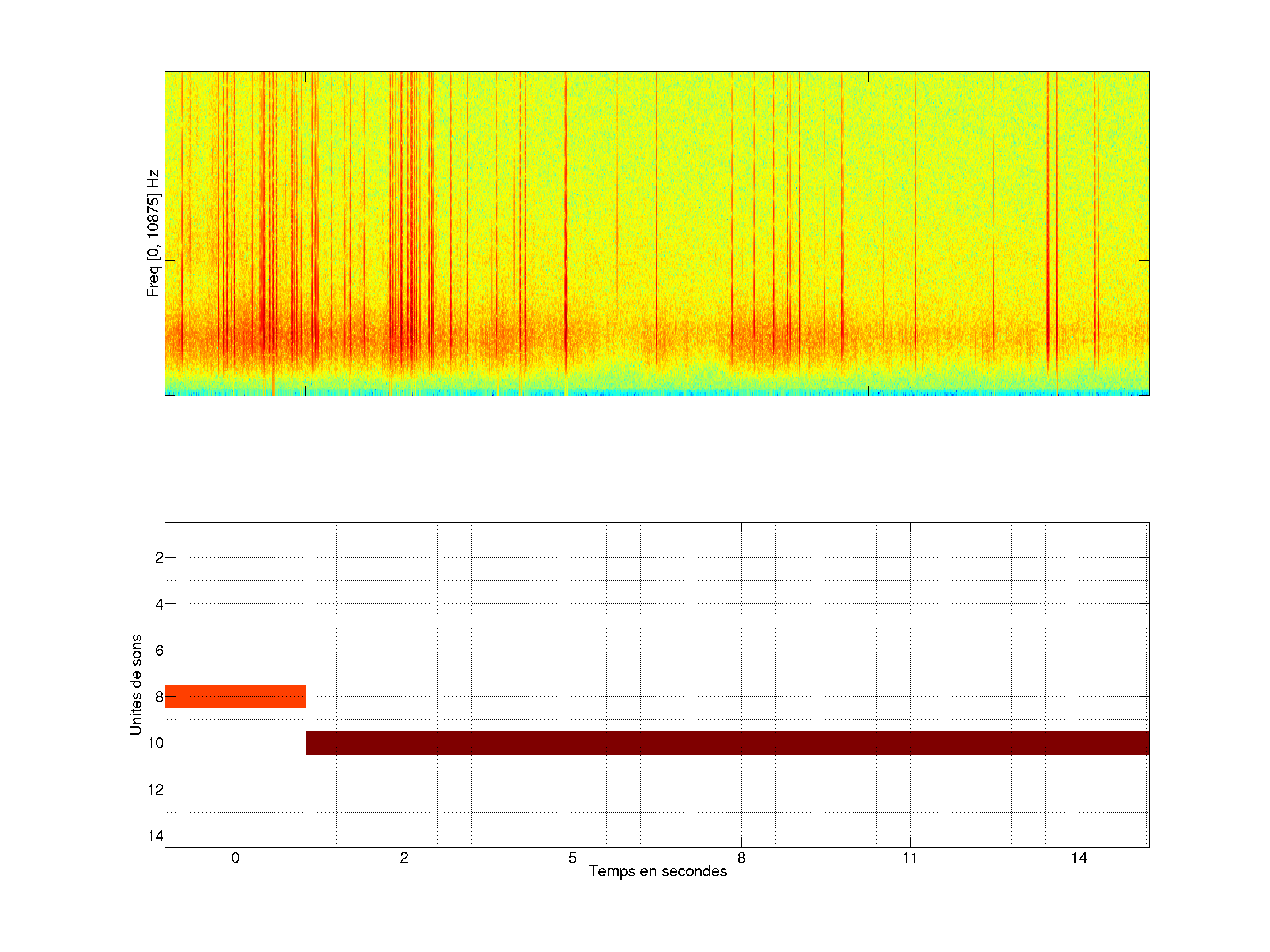Screen dimensions: 1270x952
Task: Click the orange bar at unit 8
Action: (x=235, y=696)
